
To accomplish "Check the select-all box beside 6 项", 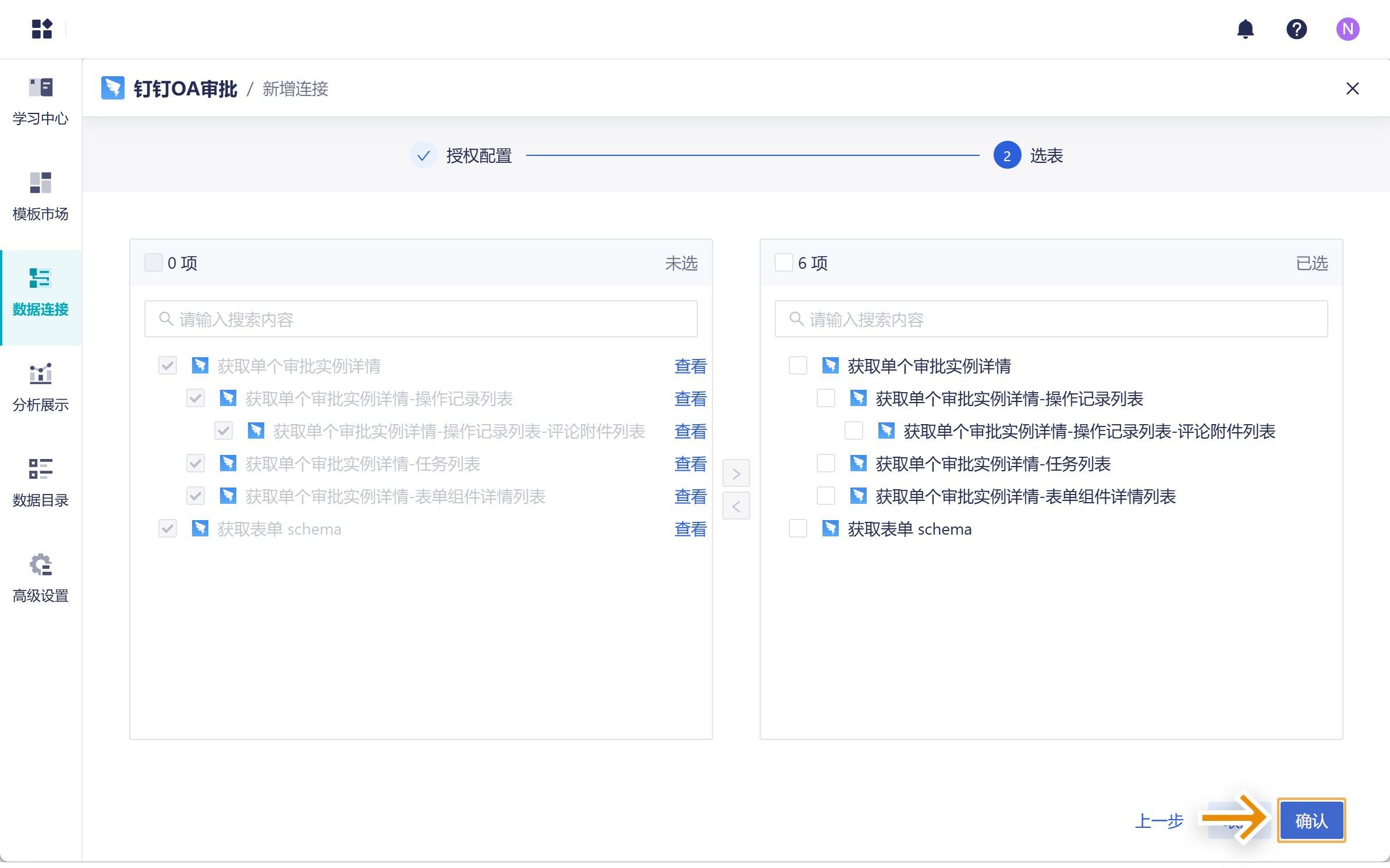I will pyautogui.click(x=783, y=262).
